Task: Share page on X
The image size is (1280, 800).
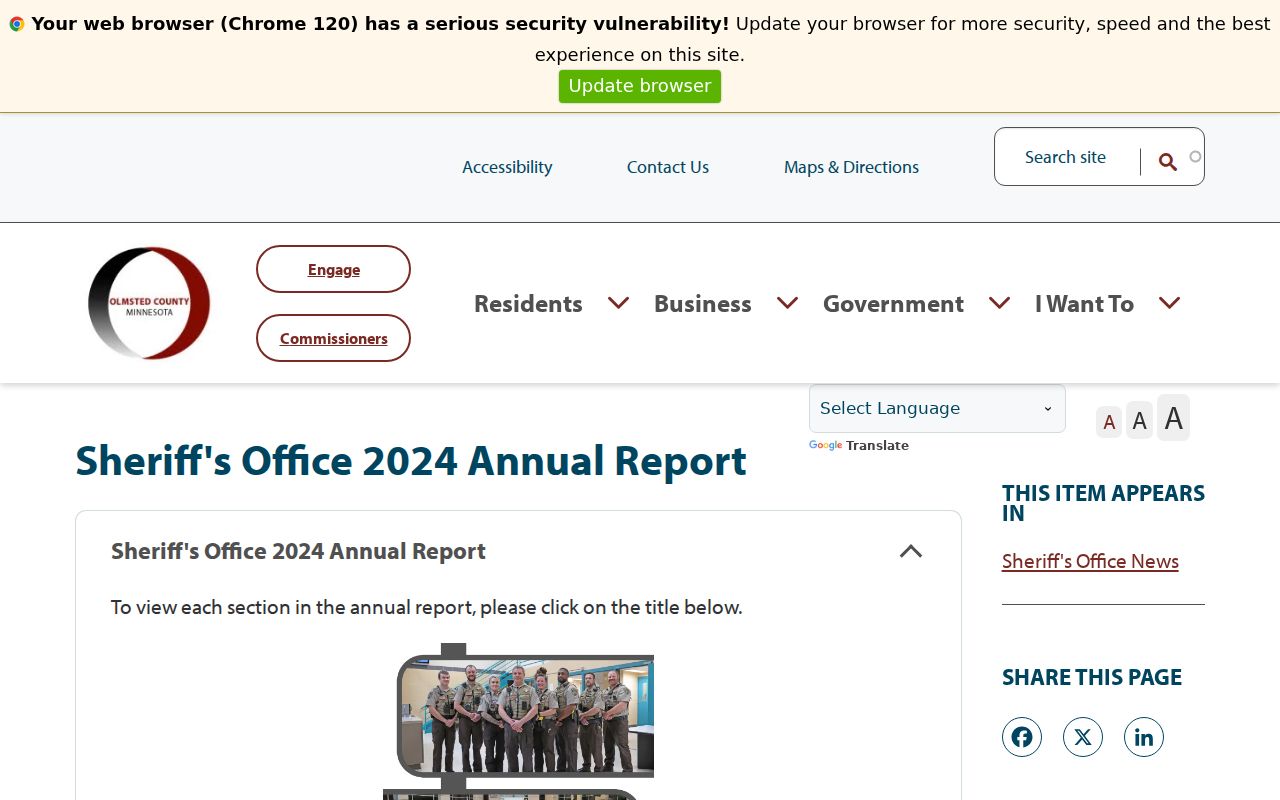Action: (1083, 737)
